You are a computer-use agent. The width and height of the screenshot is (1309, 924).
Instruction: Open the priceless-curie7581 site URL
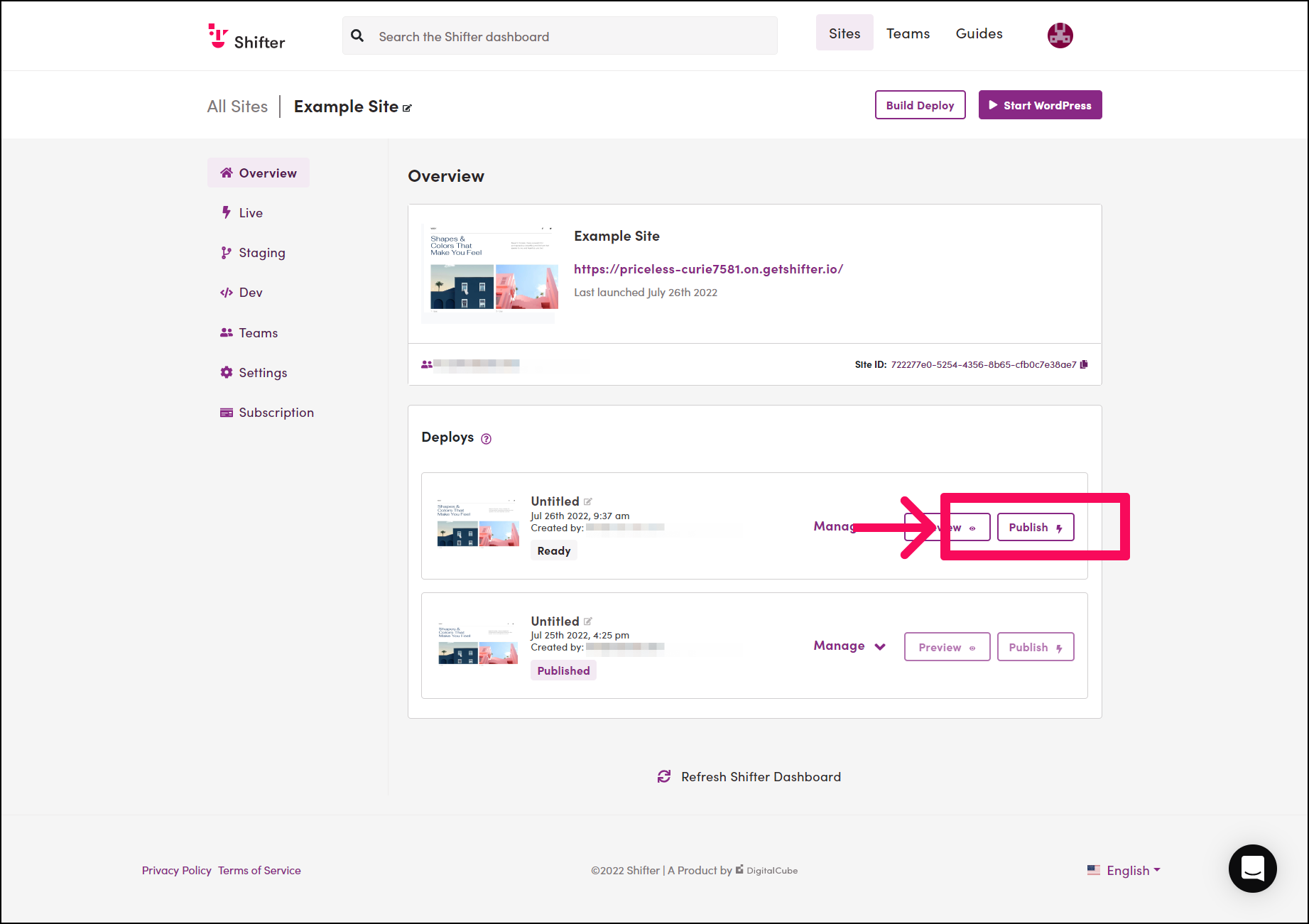(x=708, y=269)
